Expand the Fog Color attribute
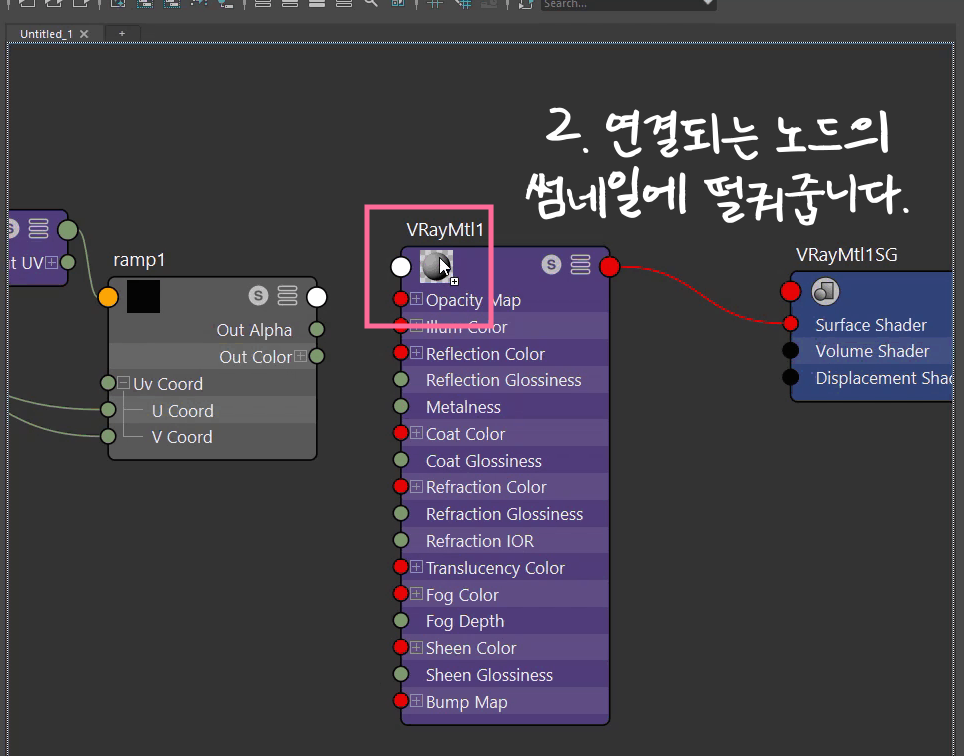The width and height of the screenshot is (964, 756). pyautogui.click(x=416, y=594)
